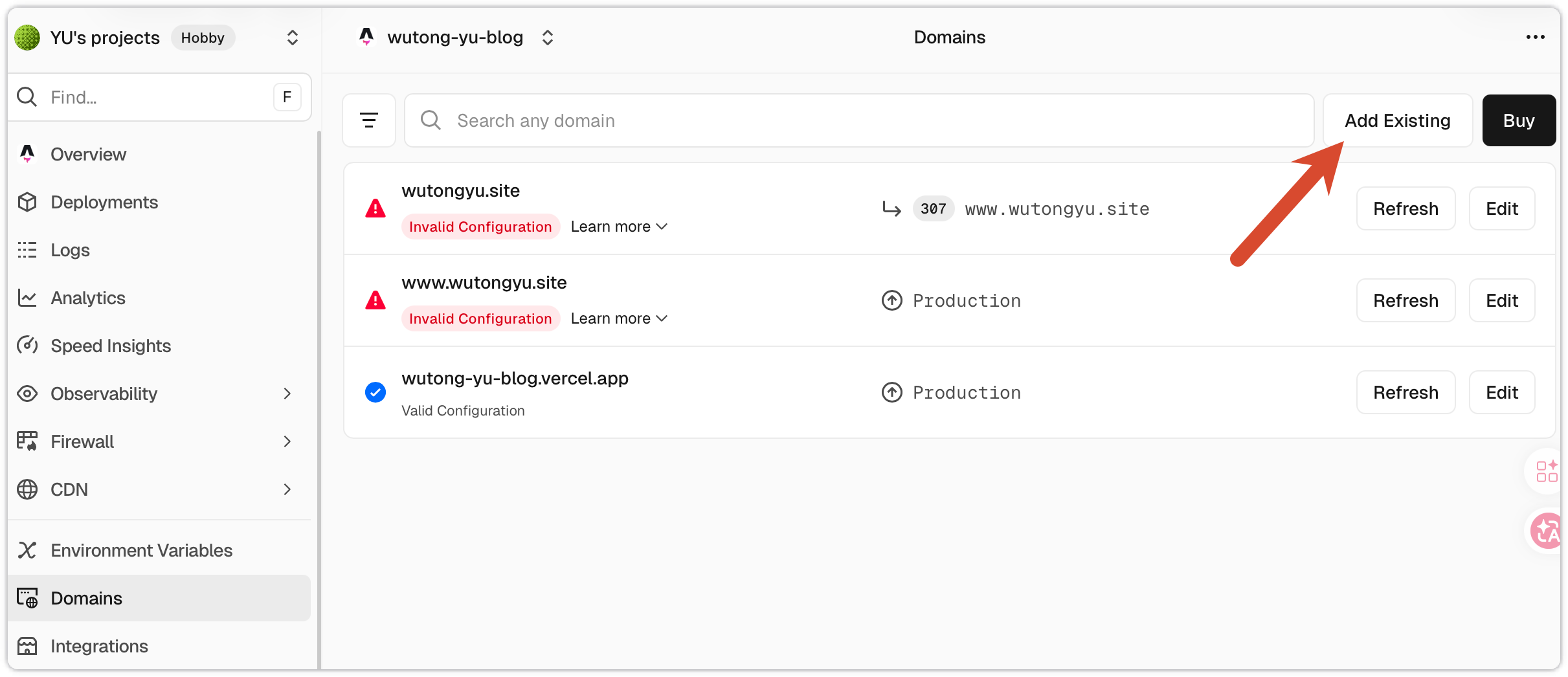Viewport: 1568px width, 677px height.
Task: Click the 307 redirect status badge
Action: pyautogui.click(x=934, y=208)
